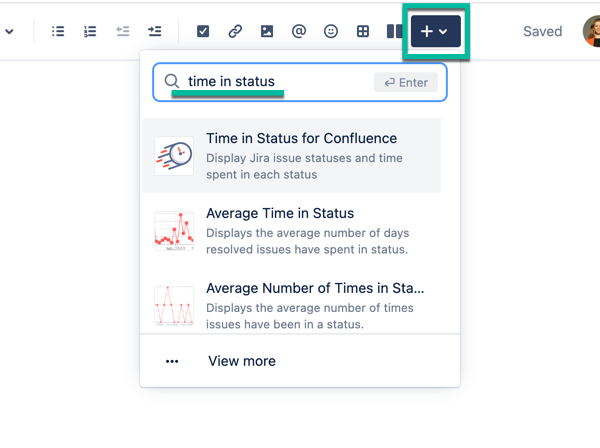This screenshot has height=448, width=600.
Task: Insert an action item checkbox
Action: (203, 32)
